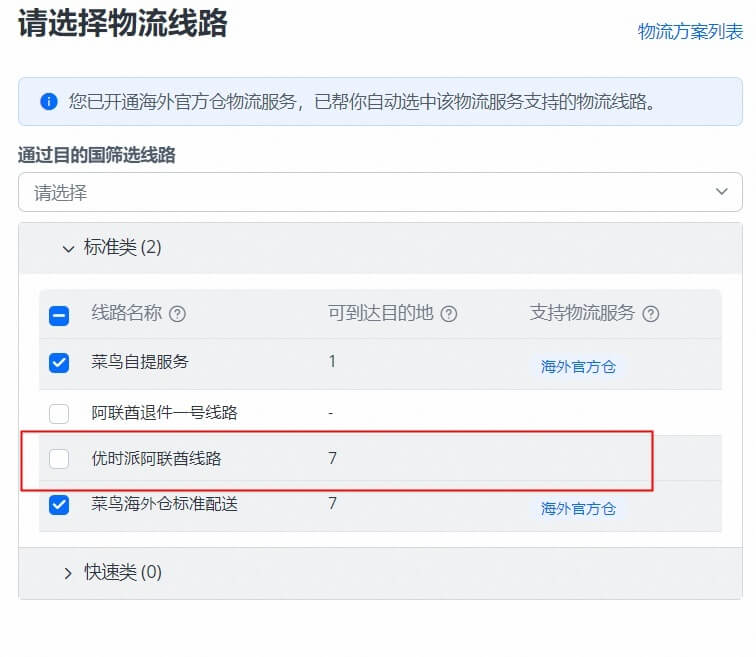Select the 优时派阿联酋线路 route name

156,459
